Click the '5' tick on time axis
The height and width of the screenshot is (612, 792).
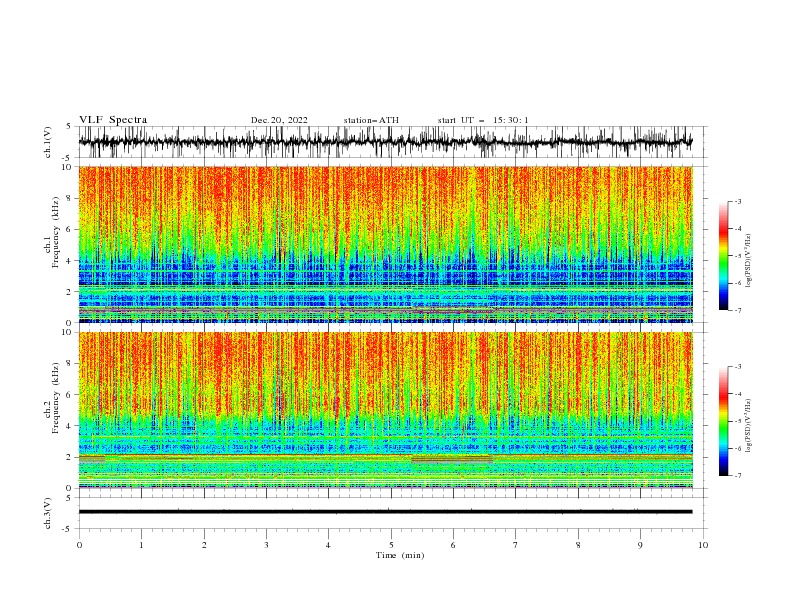(391, 545)
